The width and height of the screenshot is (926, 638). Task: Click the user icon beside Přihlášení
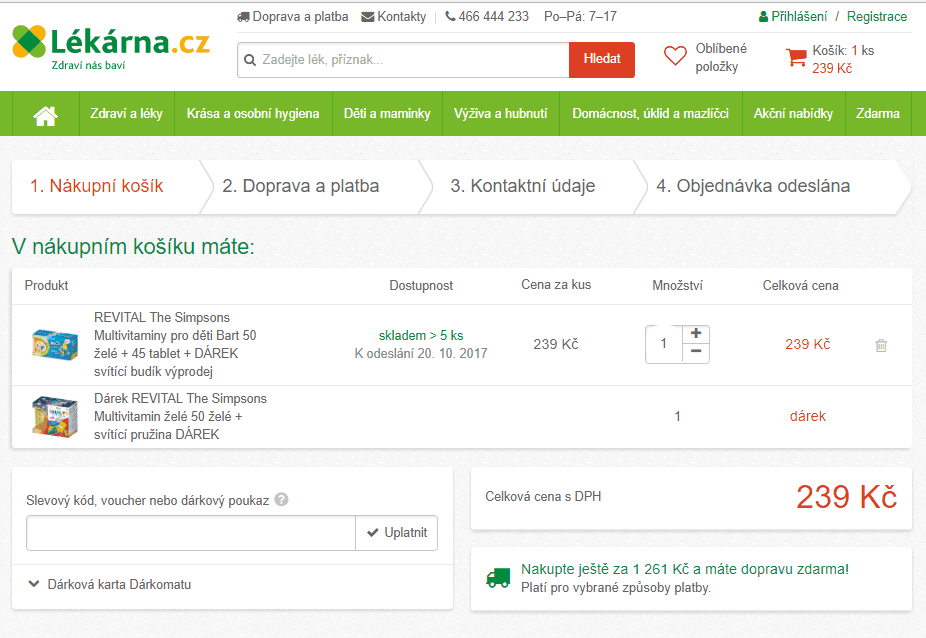pyautogui.click(x=763, y=17)
